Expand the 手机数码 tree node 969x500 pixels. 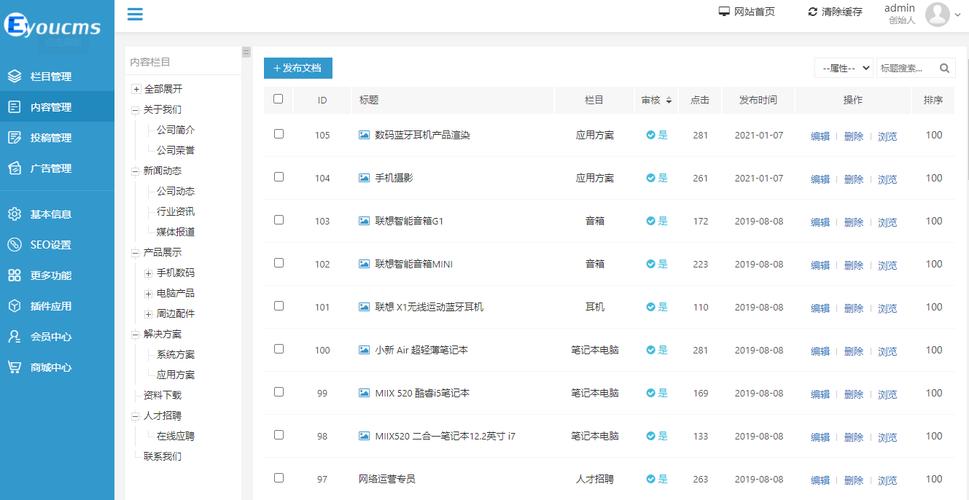pos(148,273)
